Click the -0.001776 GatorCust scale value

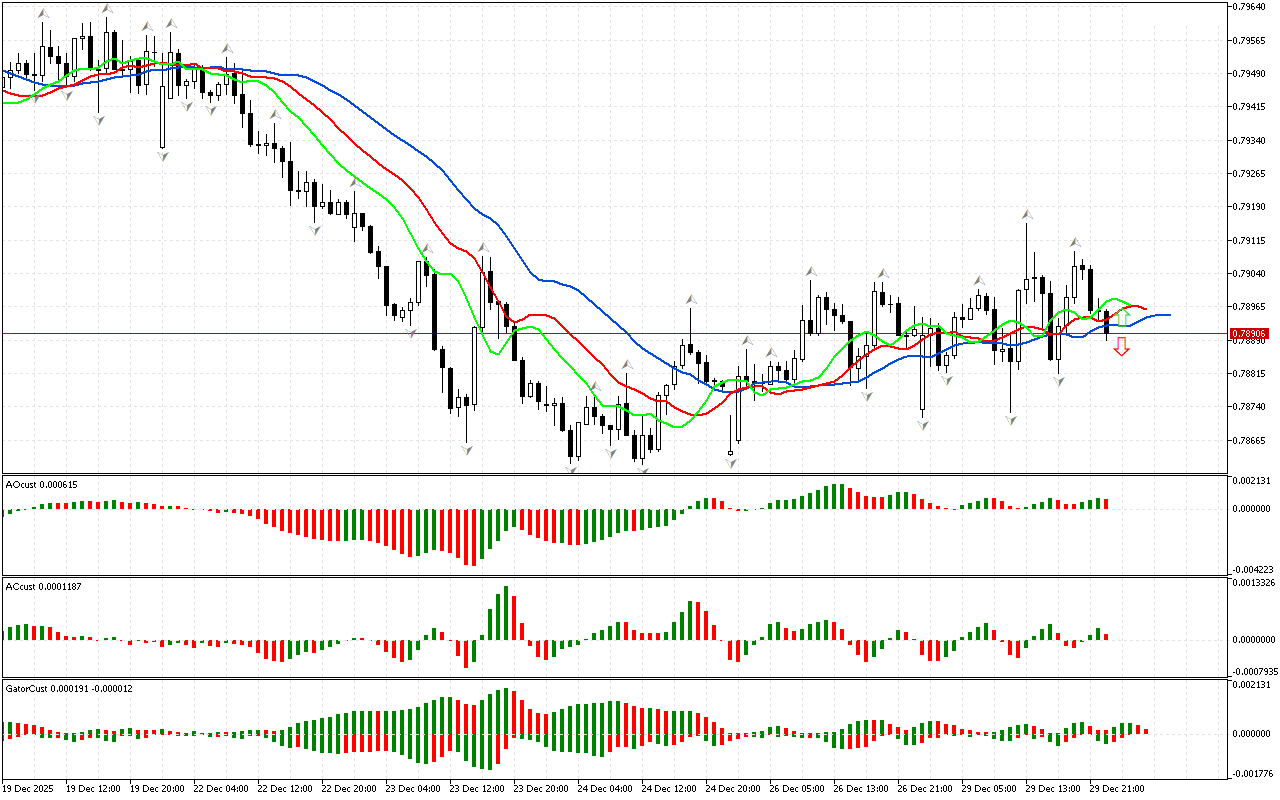1254,772
